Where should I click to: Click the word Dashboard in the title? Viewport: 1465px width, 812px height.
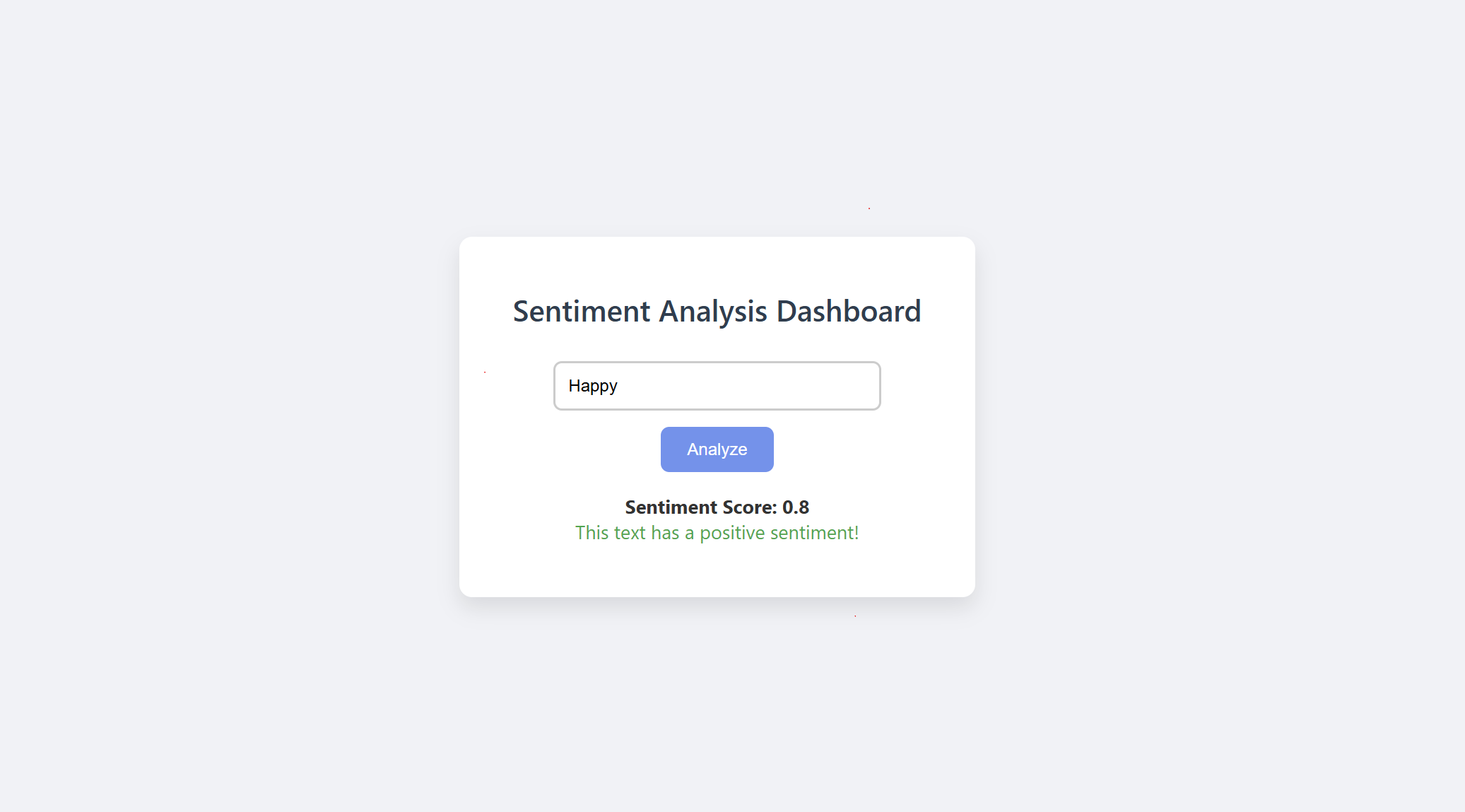[x=849, y=311]
